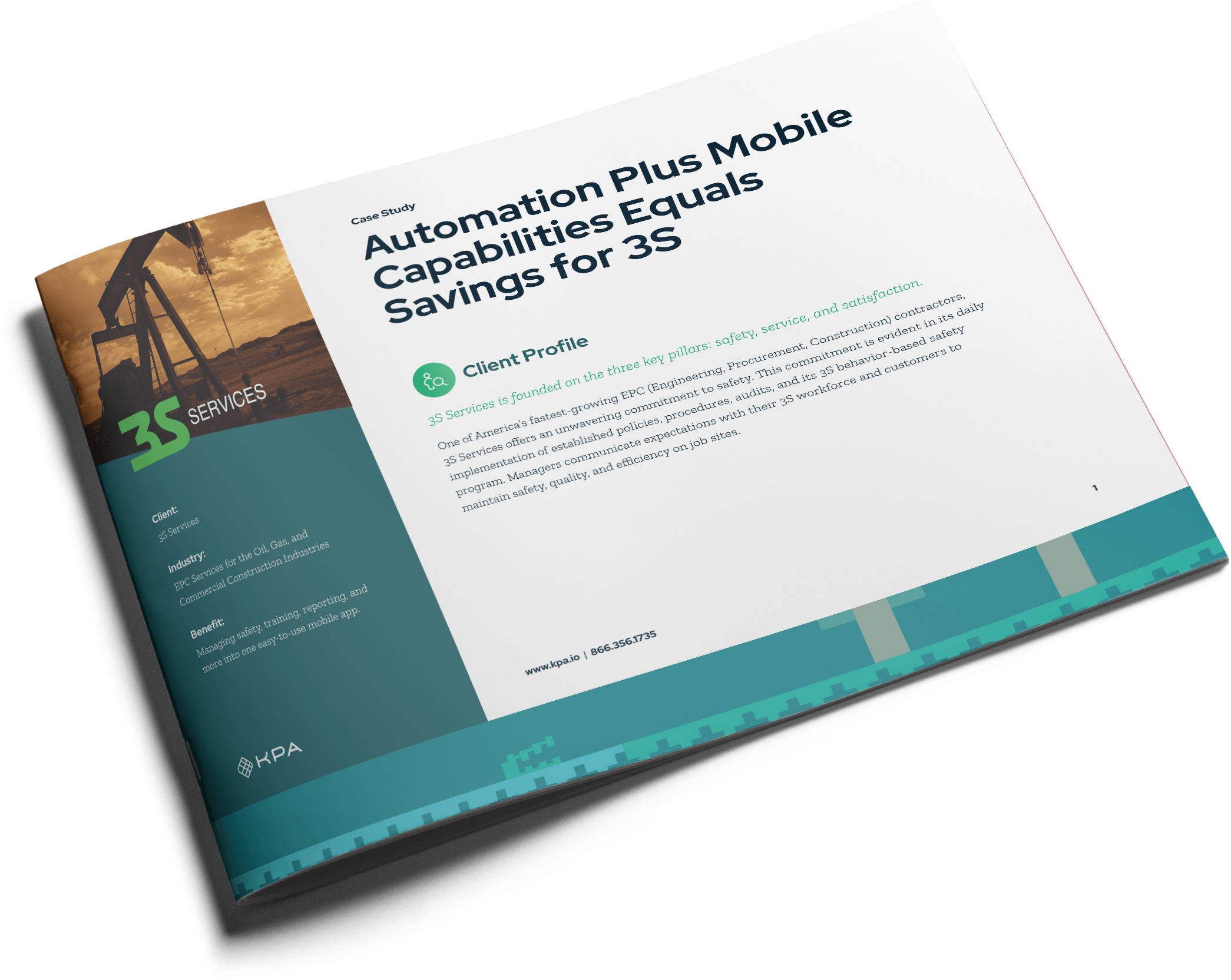Click the 'Automation Plus Mobile' headline
Image resolution: width=1231 pixels, height=980 pixels.
[x=608, y=183]
